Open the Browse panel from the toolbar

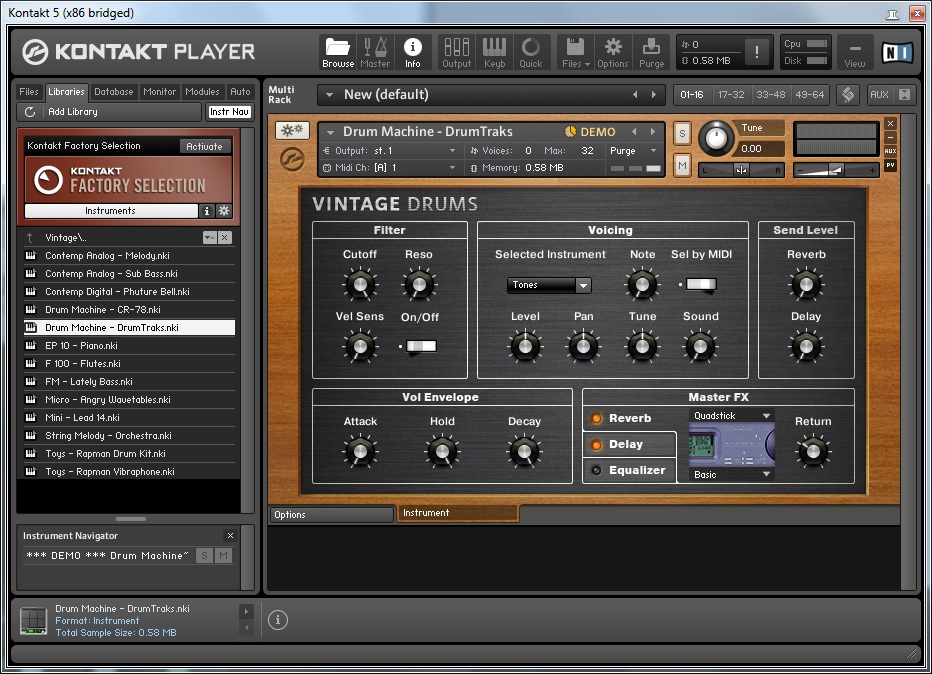pyautogui.click(x=338, y=52)
